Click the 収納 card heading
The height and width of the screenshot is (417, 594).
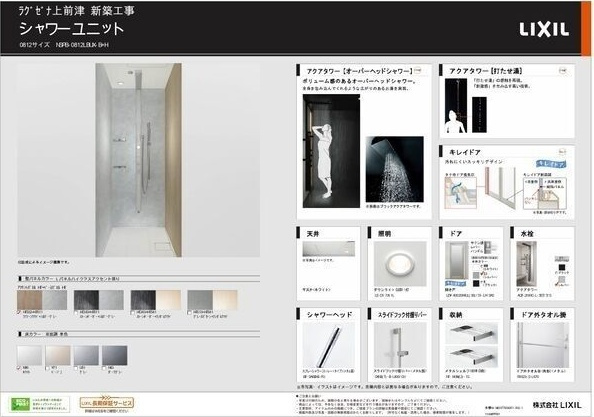pos(455,315)
